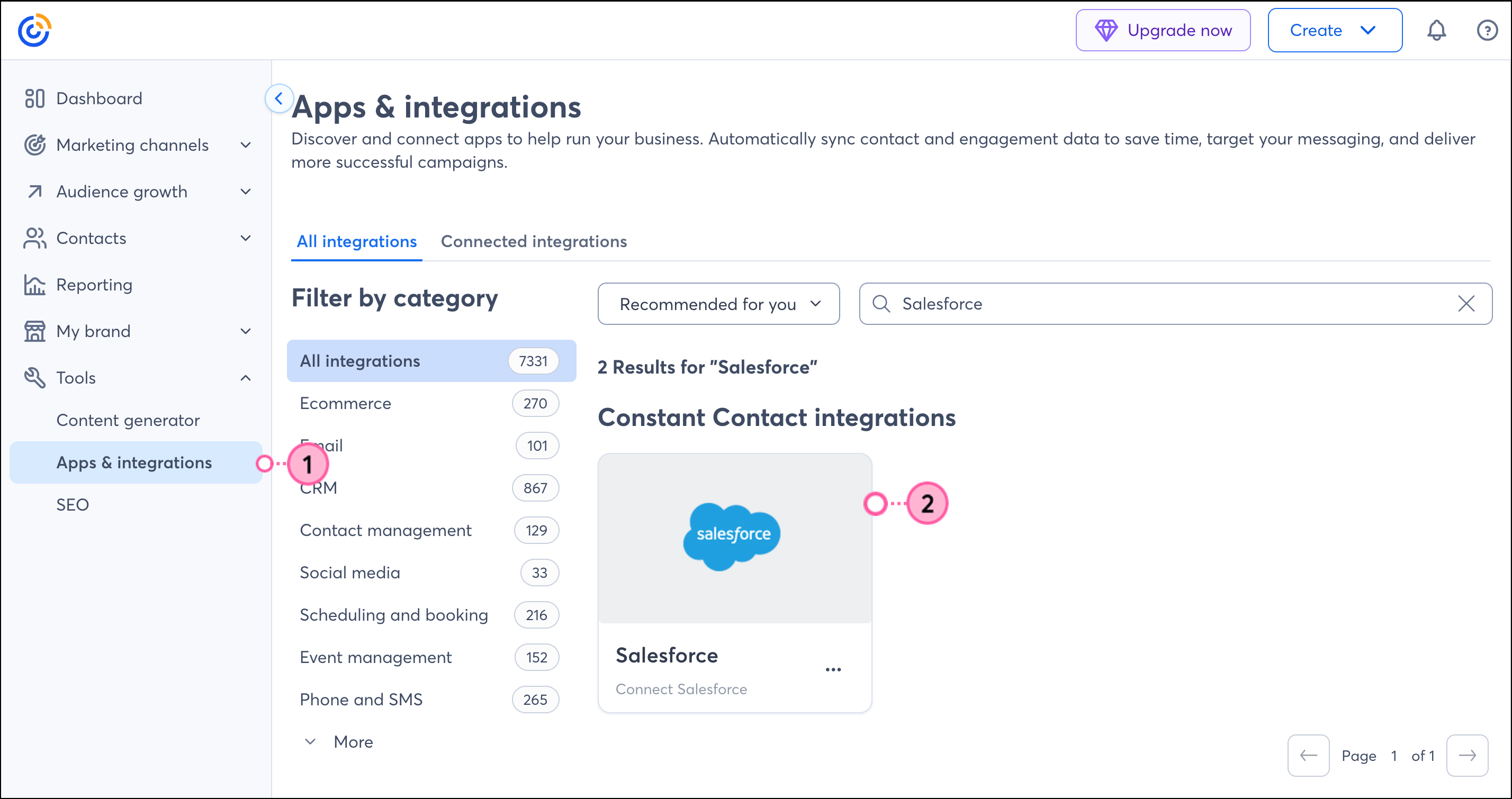Go to previous page arrow
This screenshot has height=799, width=1512.
point(1308,756)
